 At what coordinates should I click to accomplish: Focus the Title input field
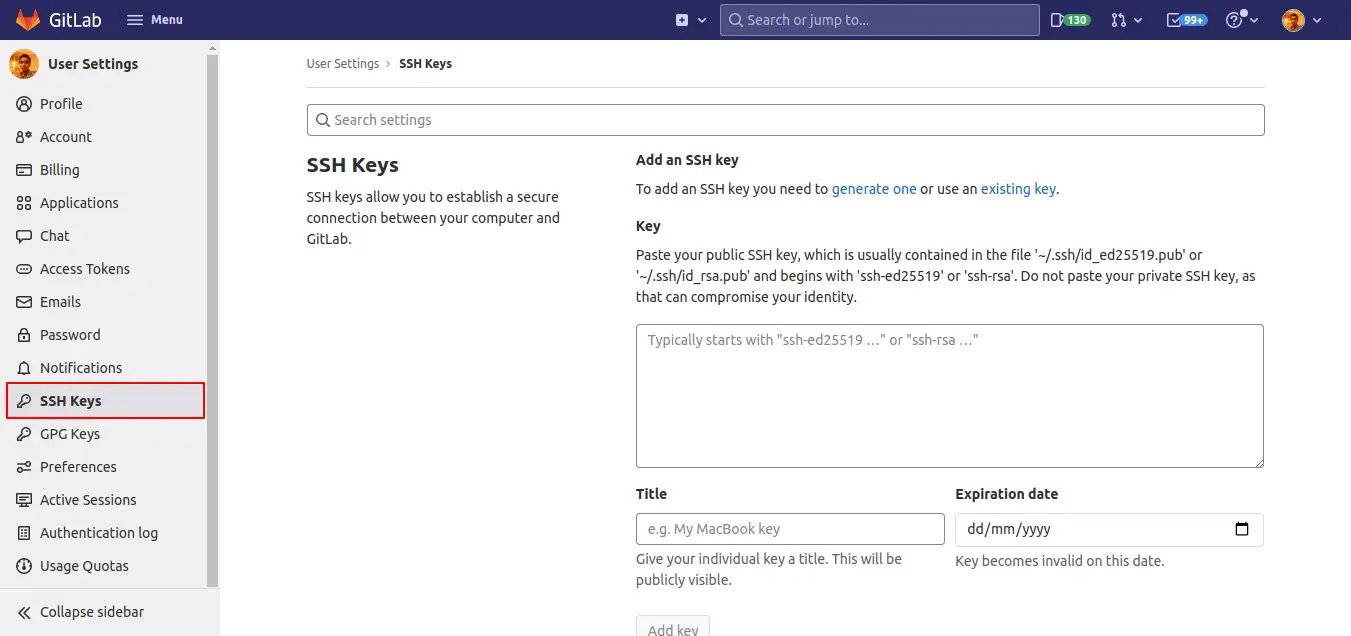coord(789,529)
